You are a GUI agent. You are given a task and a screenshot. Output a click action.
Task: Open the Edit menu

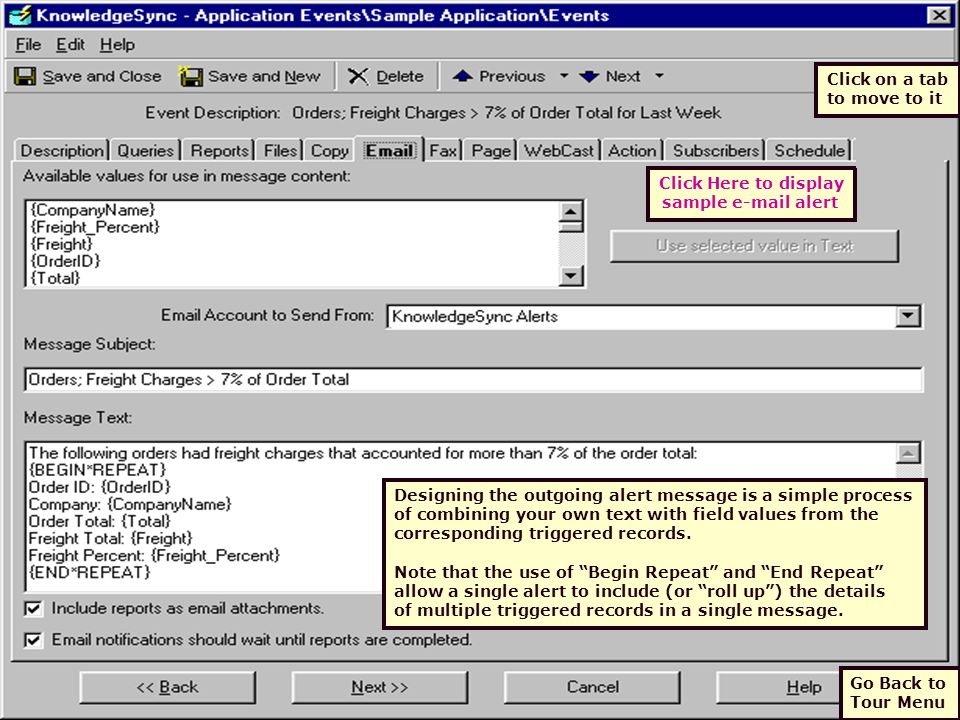click(70, 45)
